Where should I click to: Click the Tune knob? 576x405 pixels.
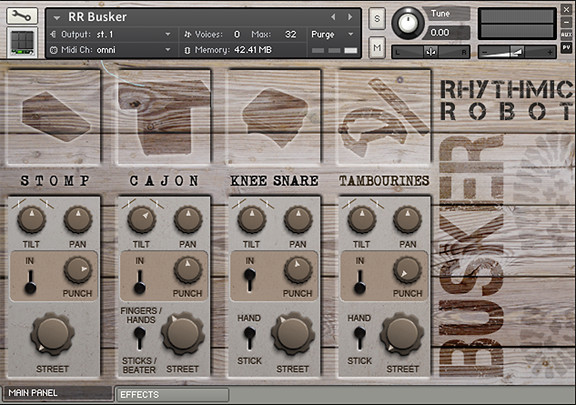[408, 23]
